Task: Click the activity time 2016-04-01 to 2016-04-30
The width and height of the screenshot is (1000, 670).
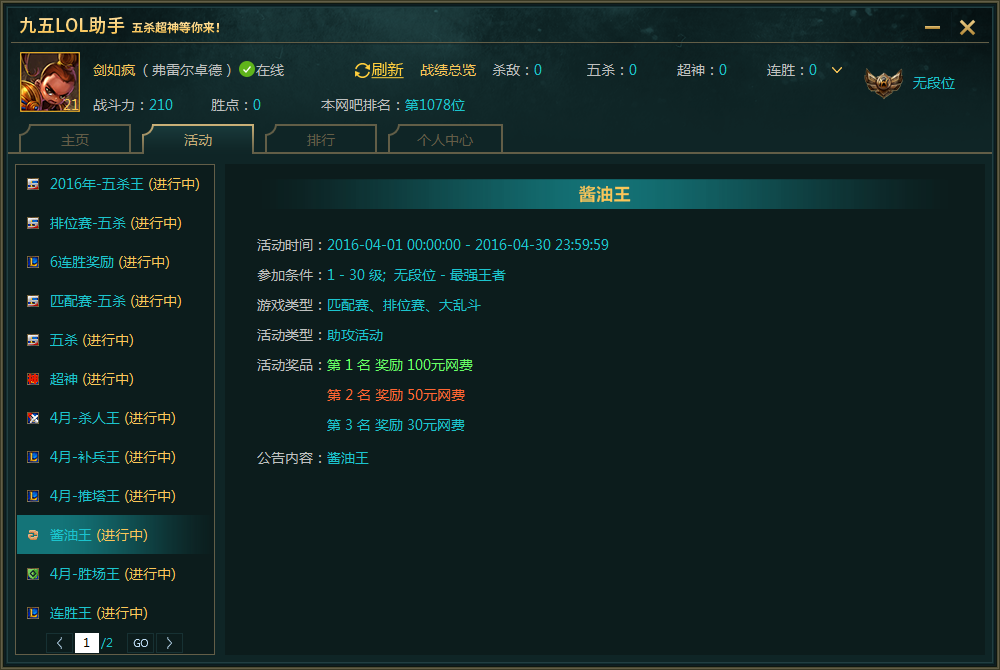Action: 467,245
